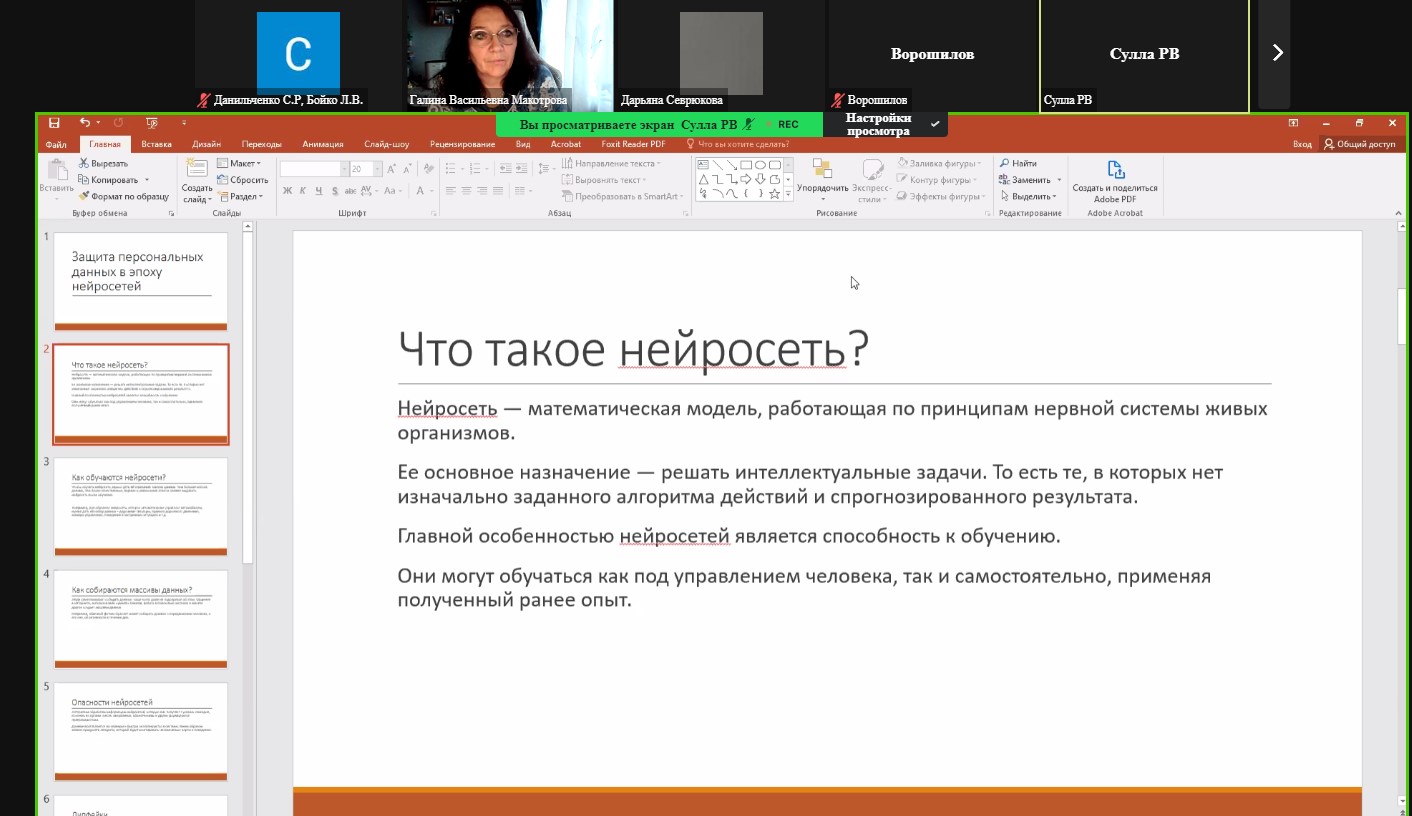
Task: Open the Foxit Reader PDF tab
Action: click(x=633, y=144)
